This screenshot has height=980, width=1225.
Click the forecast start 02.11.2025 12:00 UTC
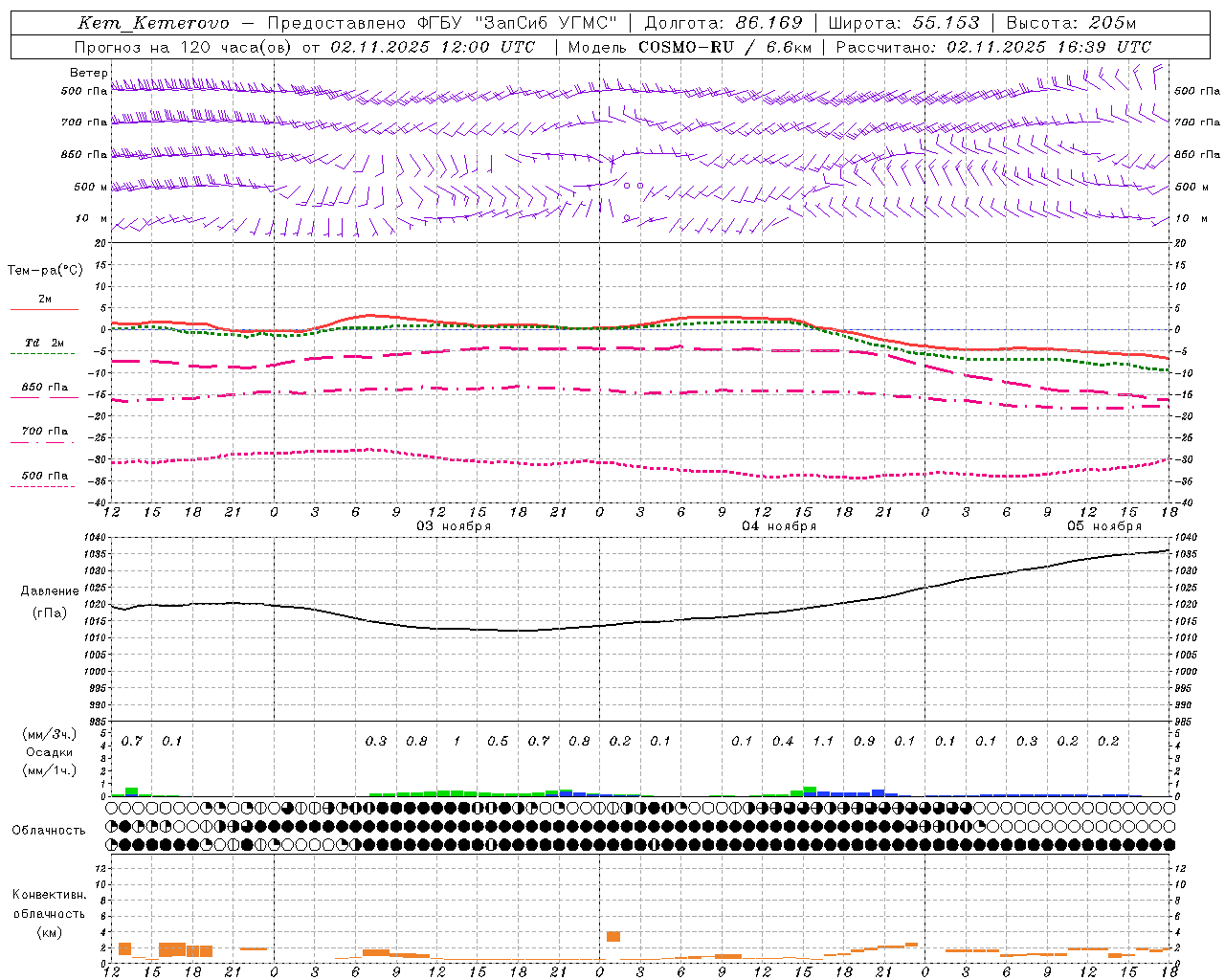click(x=433, y=47)
